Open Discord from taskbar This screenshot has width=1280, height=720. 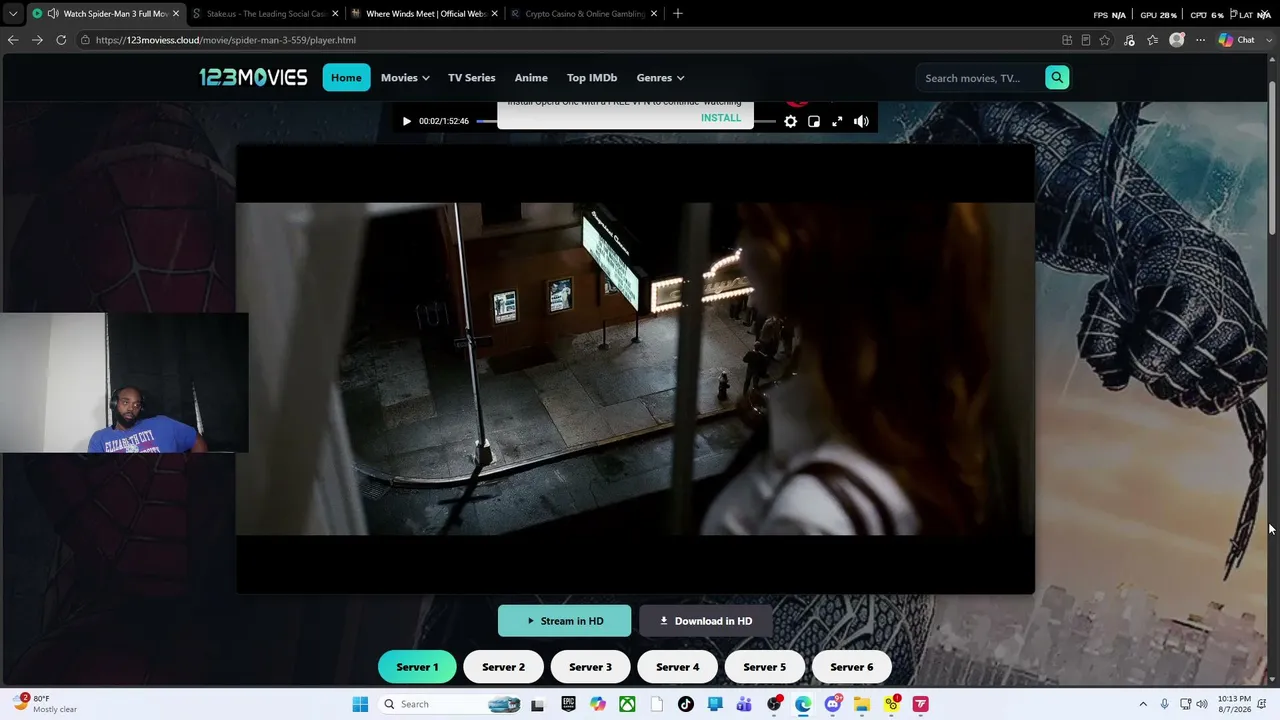(832, 704)
